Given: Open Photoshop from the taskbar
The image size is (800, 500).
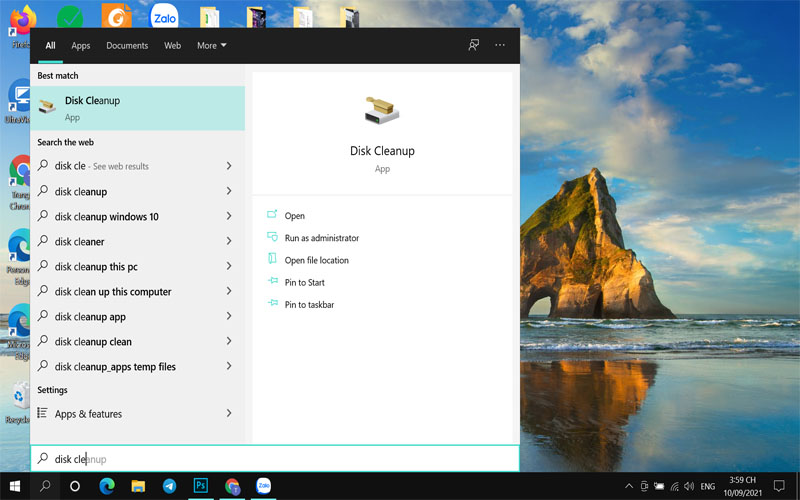Looking at the screenshot, I should coord(201,486).
